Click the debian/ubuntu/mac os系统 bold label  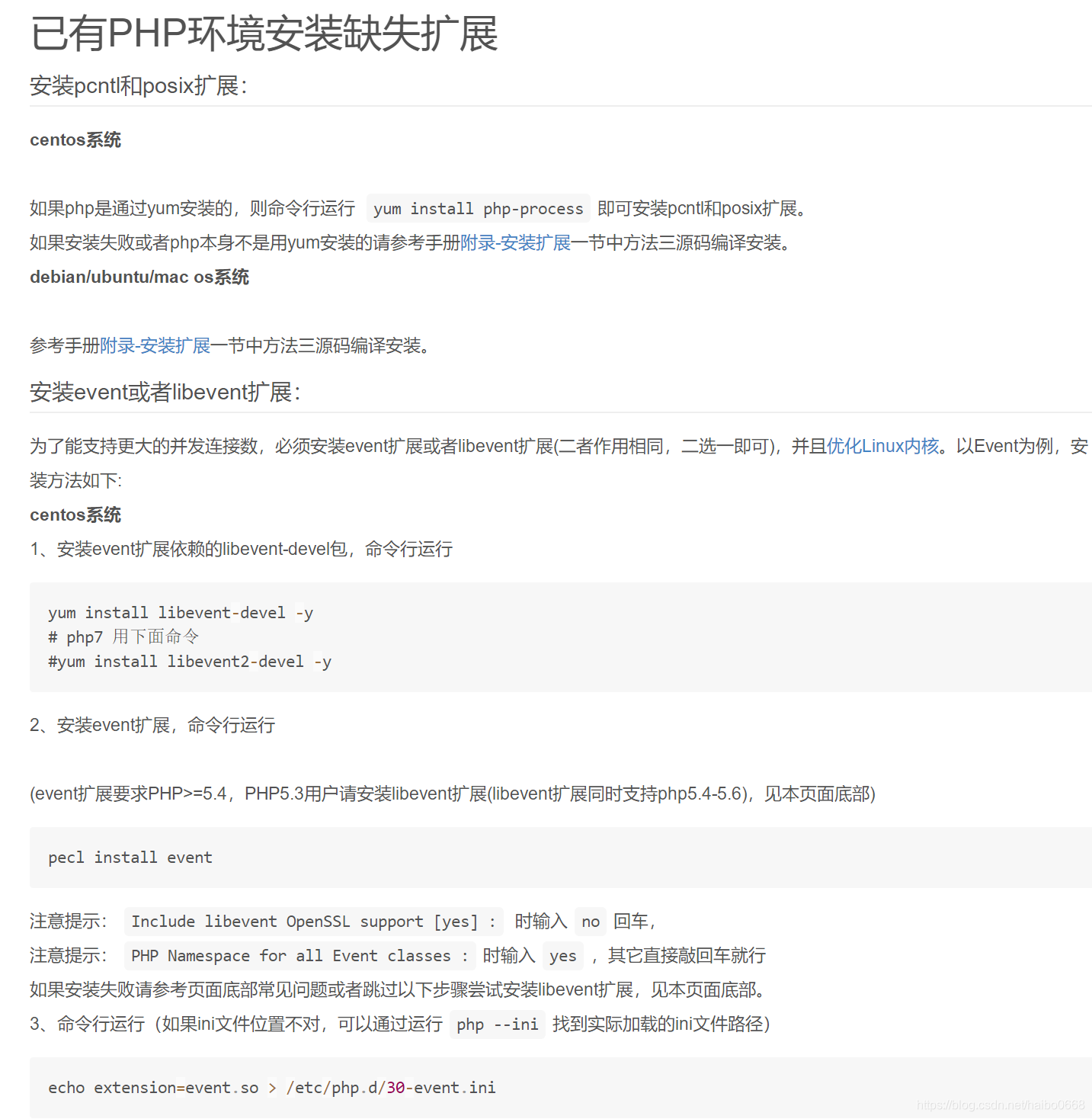tap(139, 277)
